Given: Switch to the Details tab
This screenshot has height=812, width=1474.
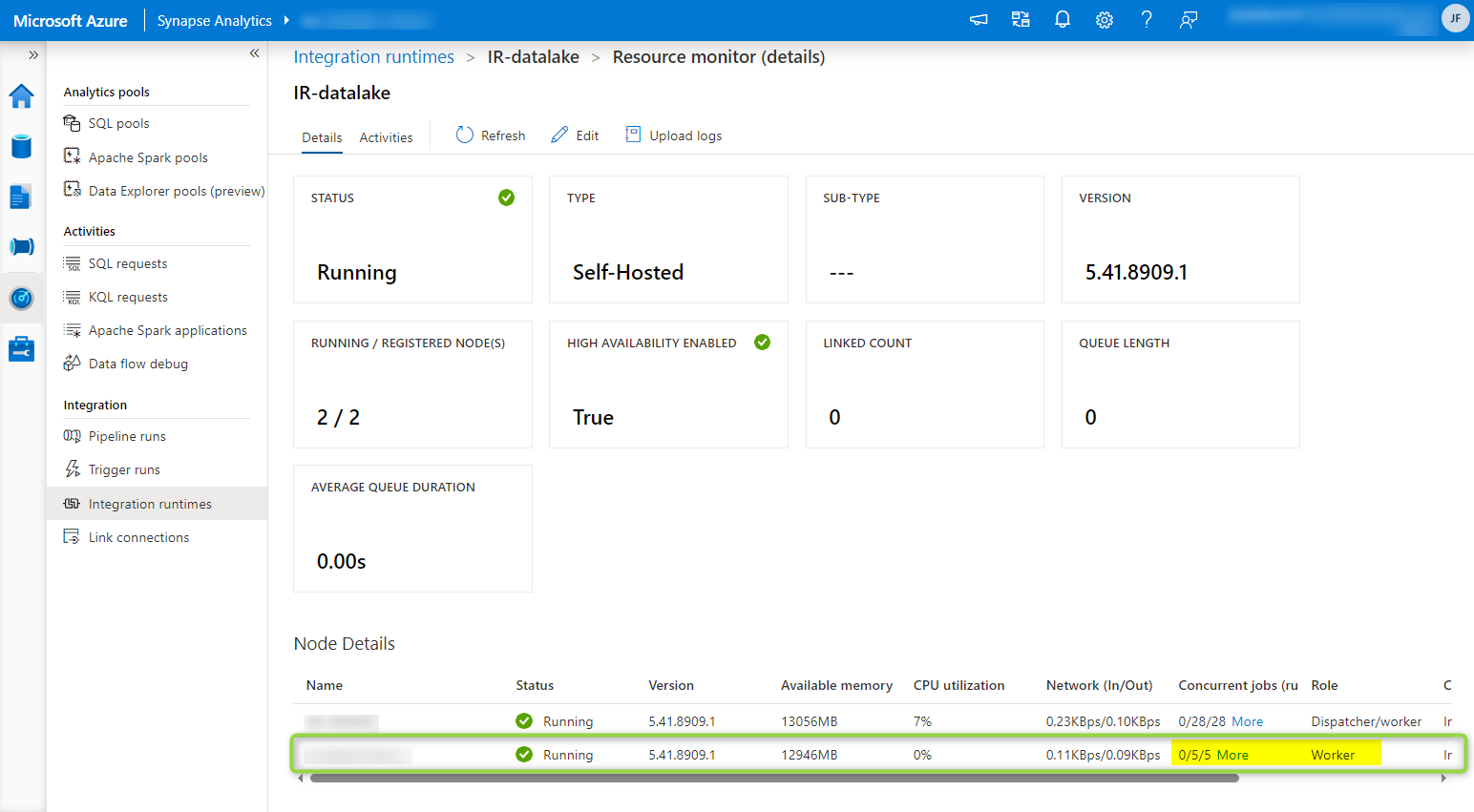Looking at the screenshot, I should point(322,137).
